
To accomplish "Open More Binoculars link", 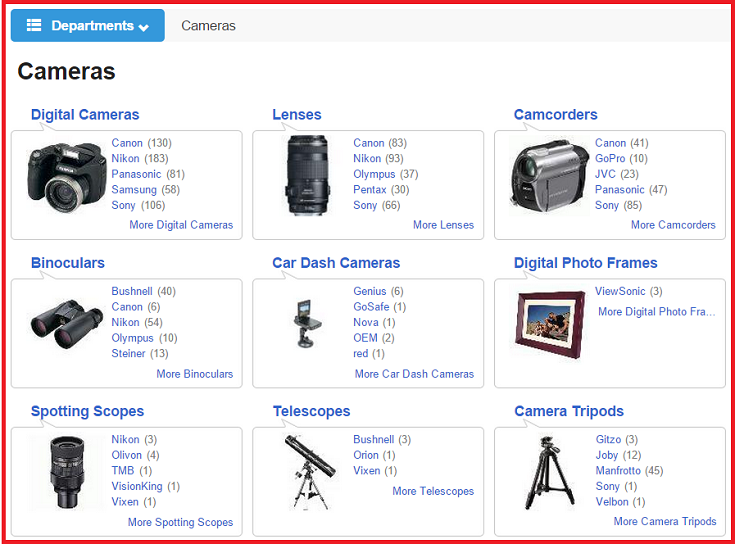I will [195, 374].
